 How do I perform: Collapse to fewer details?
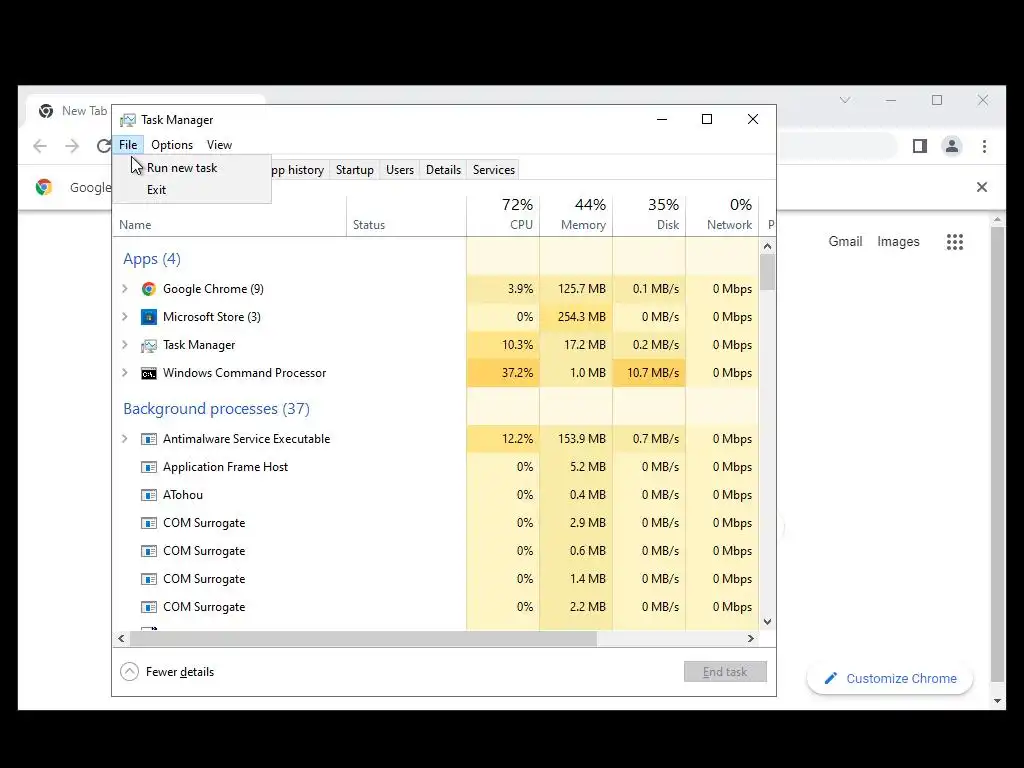point(167,672)
